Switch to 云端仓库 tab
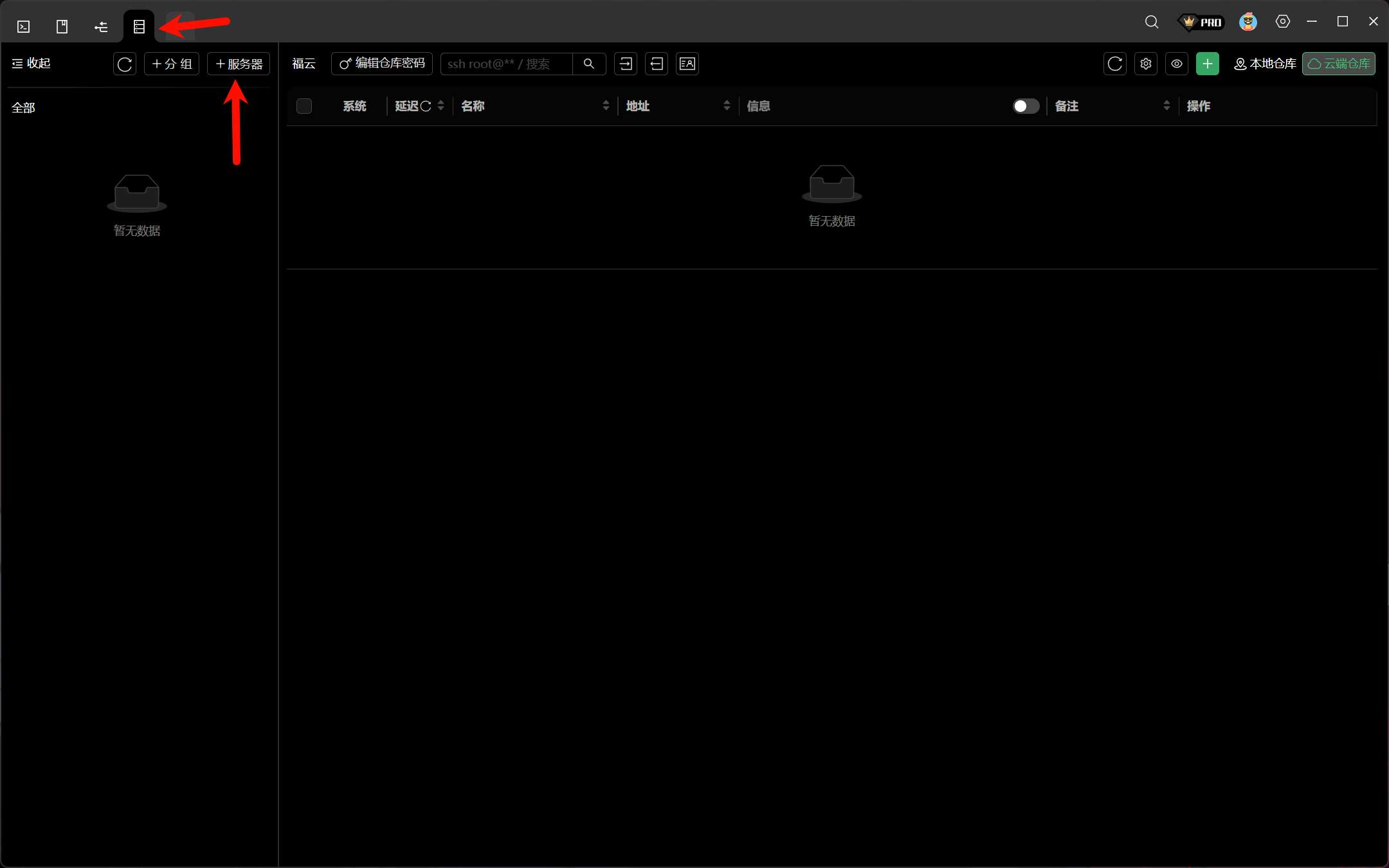 click(1339, 64)
